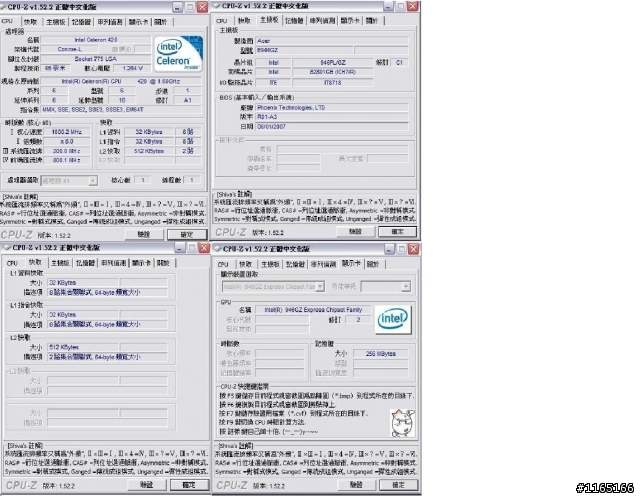
Task: Click the Socket 775 LGA package value
Action: (96, 59)
